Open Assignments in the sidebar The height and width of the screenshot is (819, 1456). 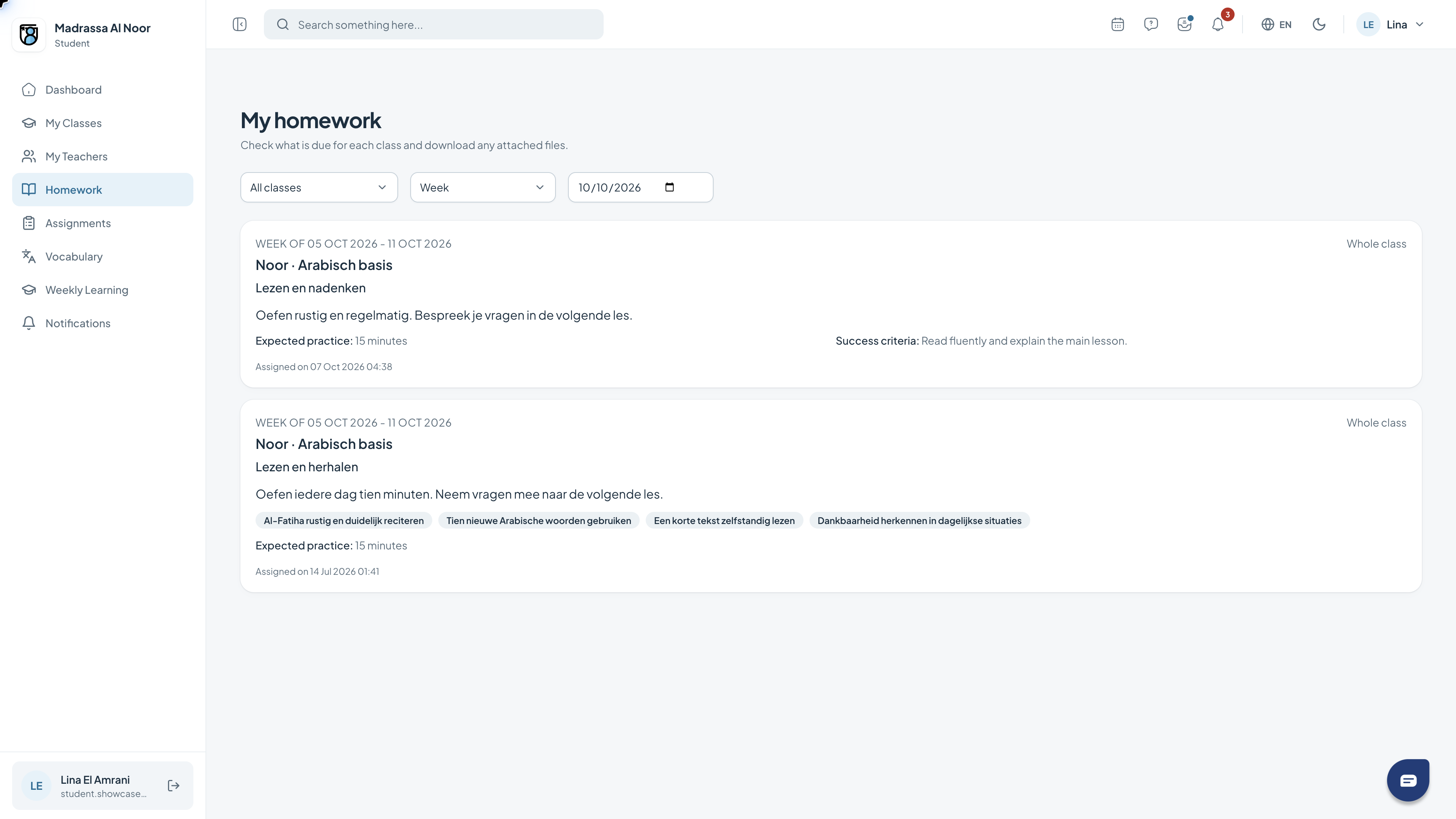(102, 223)
